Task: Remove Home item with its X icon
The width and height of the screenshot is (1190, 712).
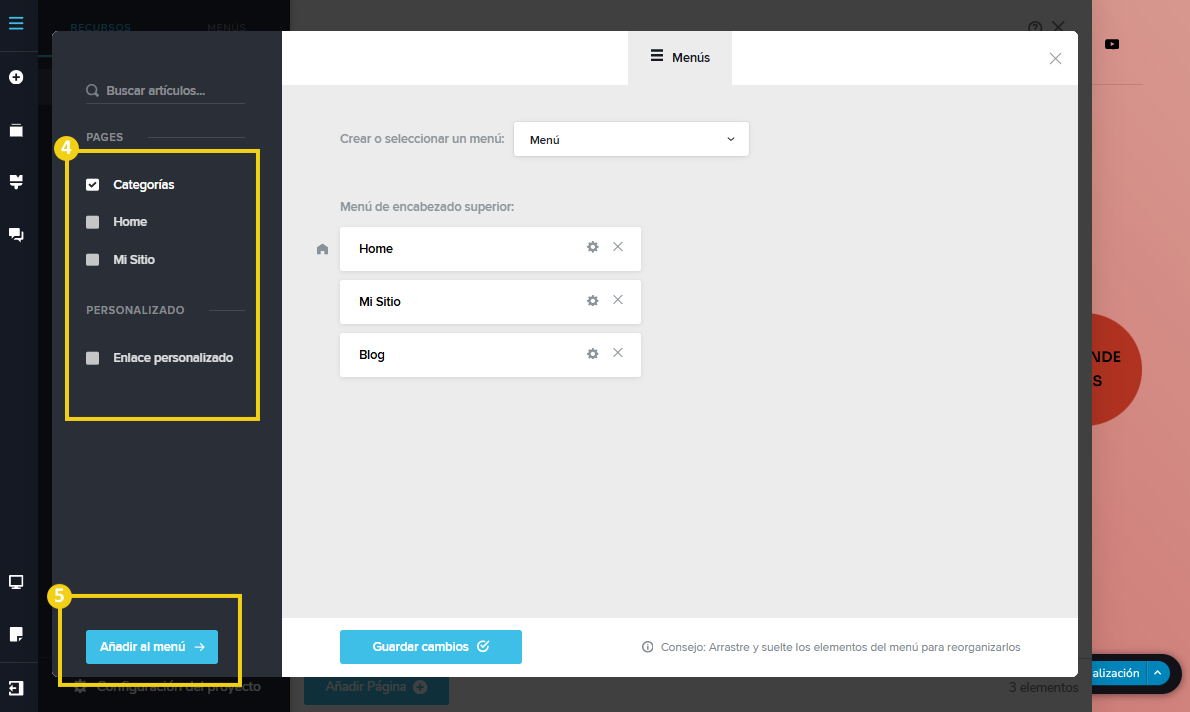Action: (618, 247)
